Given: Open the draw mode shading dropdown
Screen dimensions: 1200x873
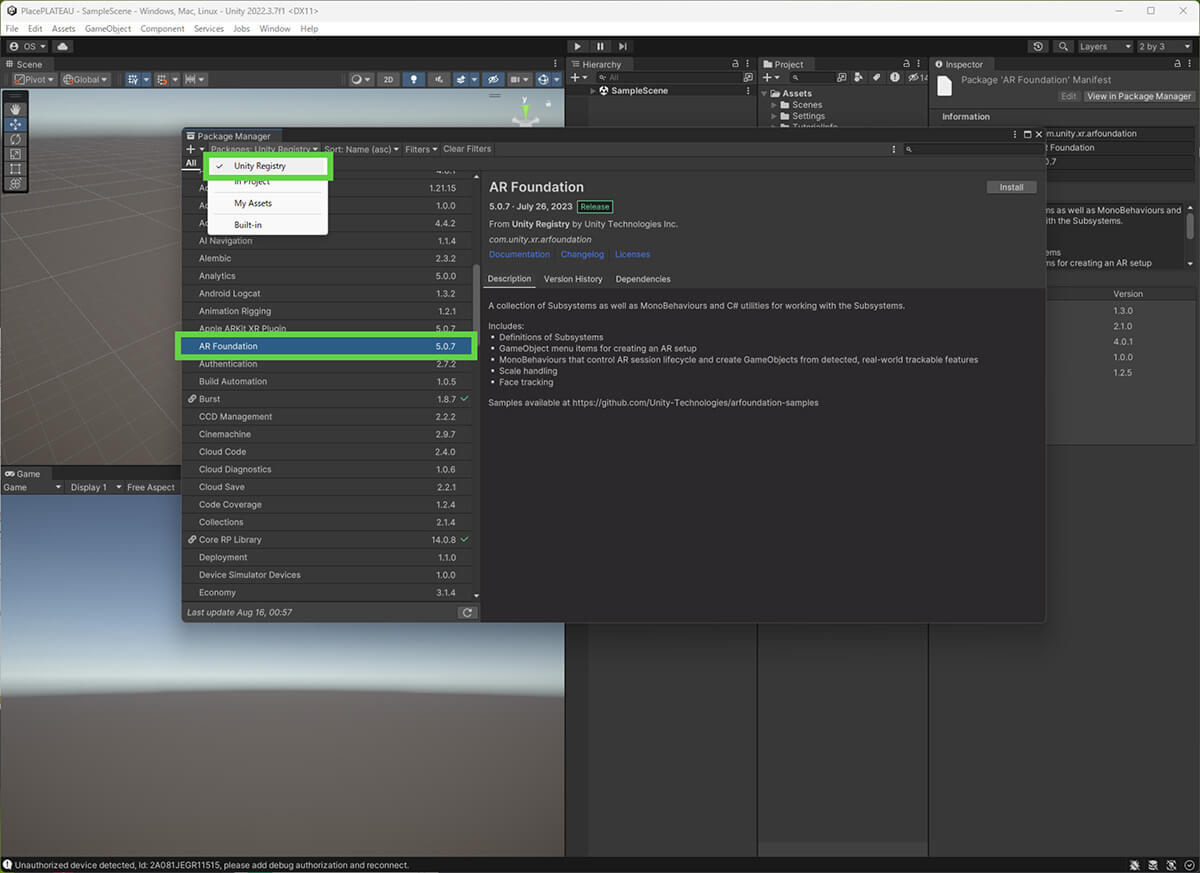Looking at the screenshot, I should tap(361, 79).
